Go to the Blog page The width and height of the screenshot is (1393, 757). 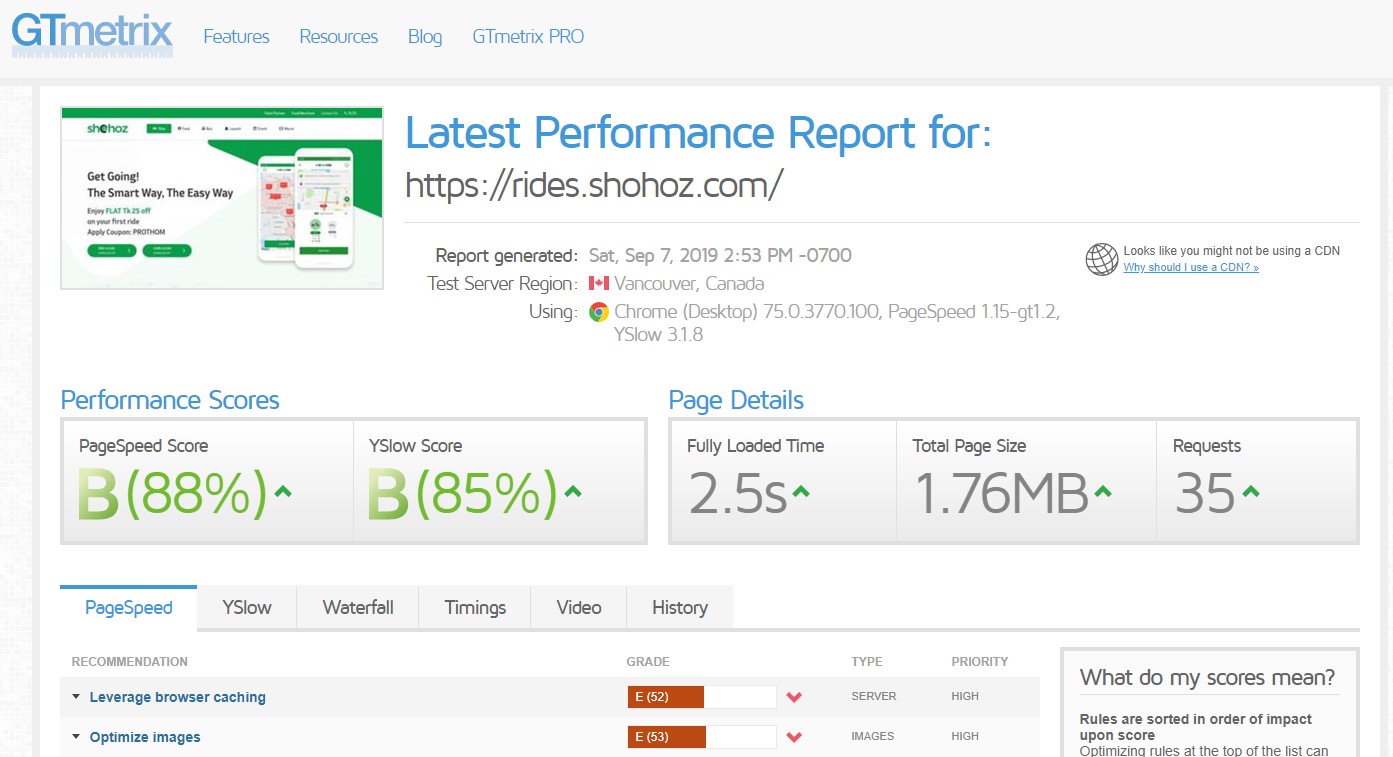pyautogui.click(x=425, y=37)
